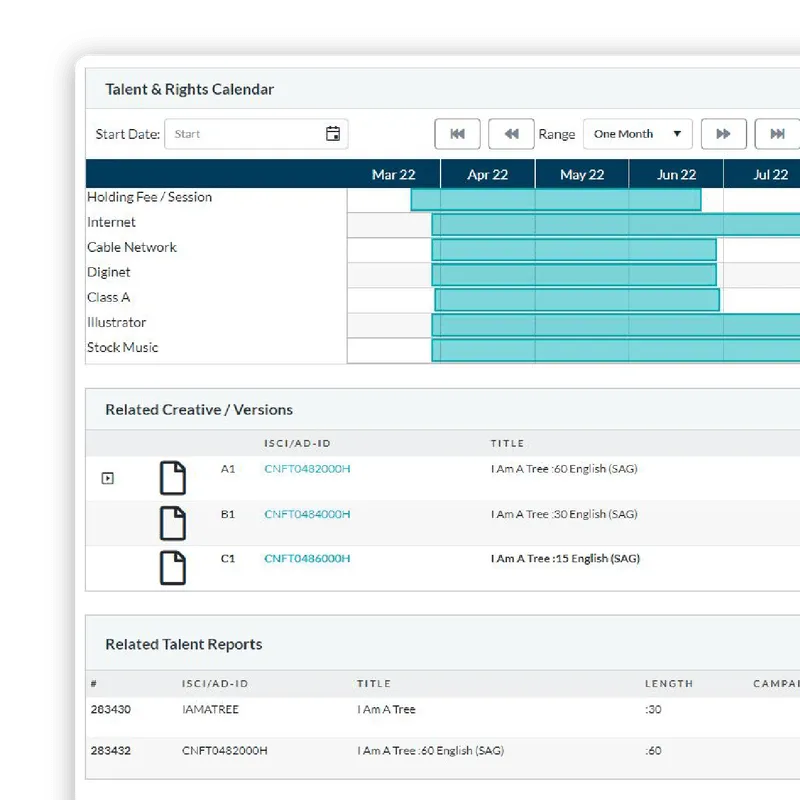Advance one period with fast-forward icon
This screenshot has width=800, height=800.
pos(724,133)
